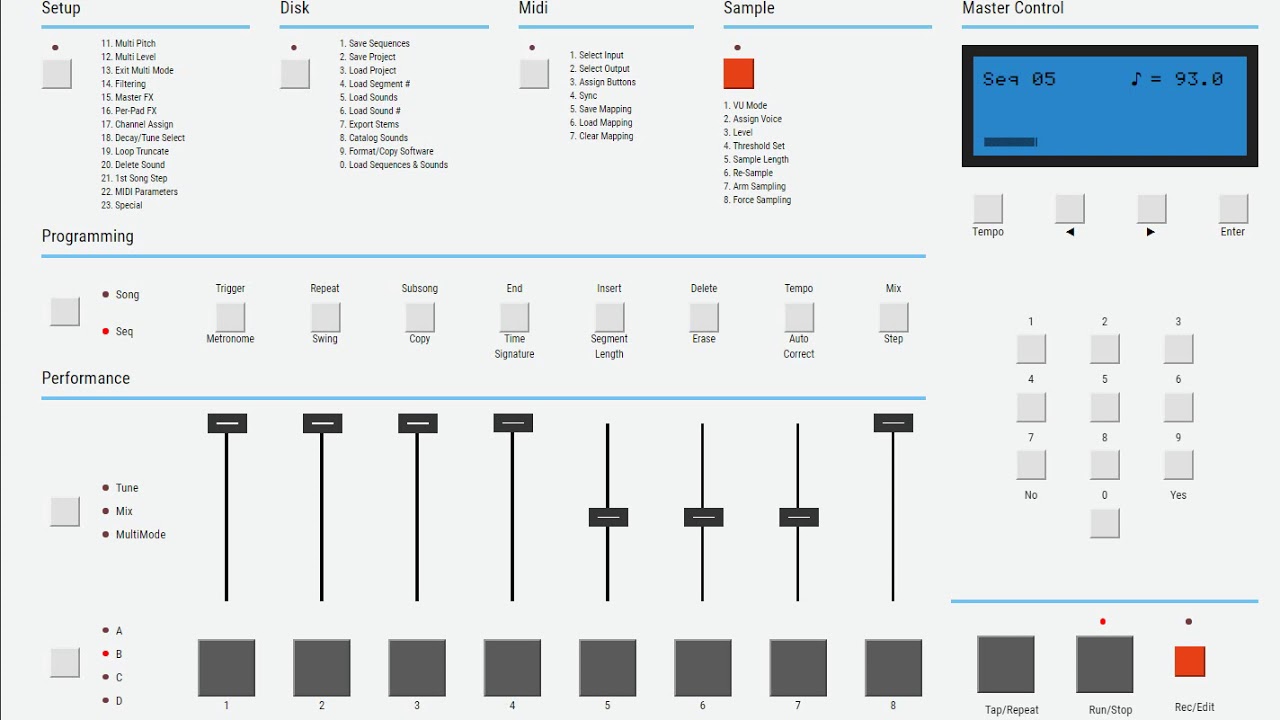The image size is (1280, 720).
Task: Switch pad bank with the A/B/C/D button
Action: point(65,662)
